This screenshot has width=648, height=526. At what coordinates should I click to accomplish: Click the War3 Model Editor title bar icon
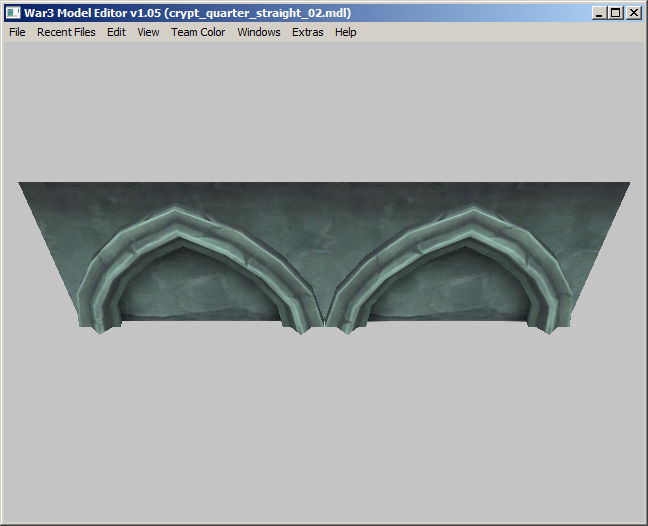point(13,13)
